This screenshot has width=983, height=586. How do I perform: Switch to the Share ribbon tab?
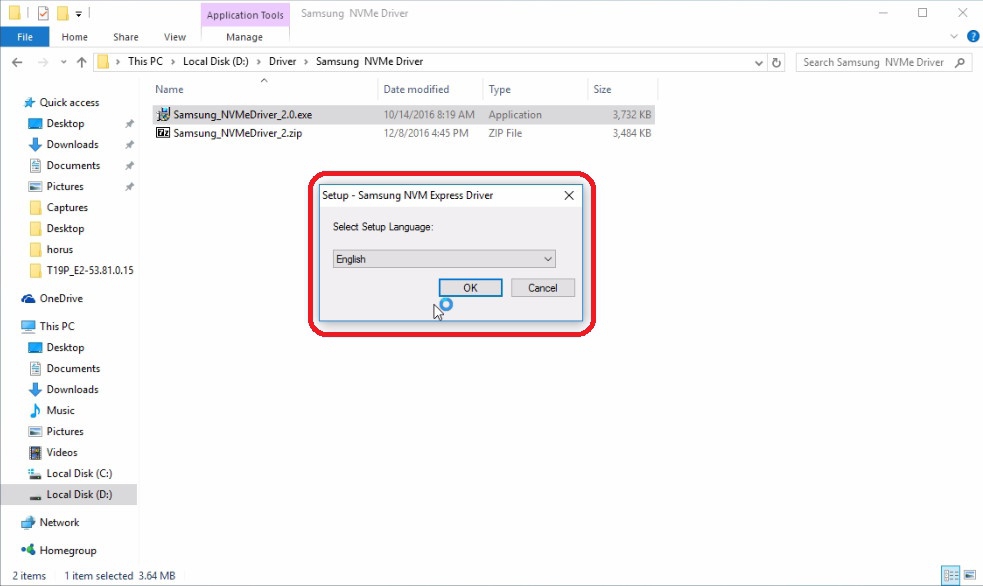click(125, 37)
